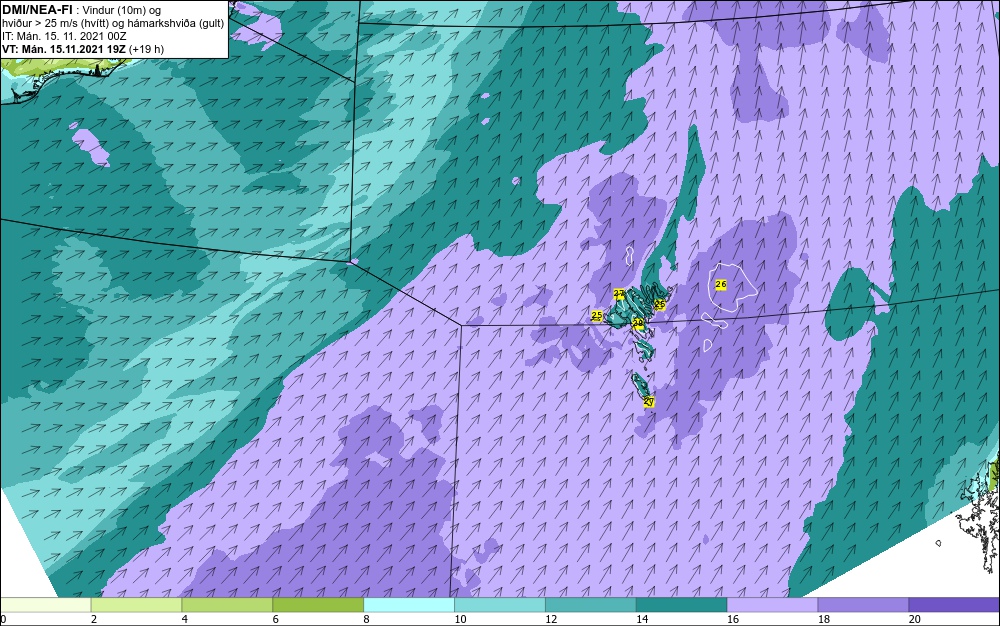Screen dimensions: 1000x626
Task: Click the dark teal 14–16 m/s legend swatch
Action: [x=682, y=605]
